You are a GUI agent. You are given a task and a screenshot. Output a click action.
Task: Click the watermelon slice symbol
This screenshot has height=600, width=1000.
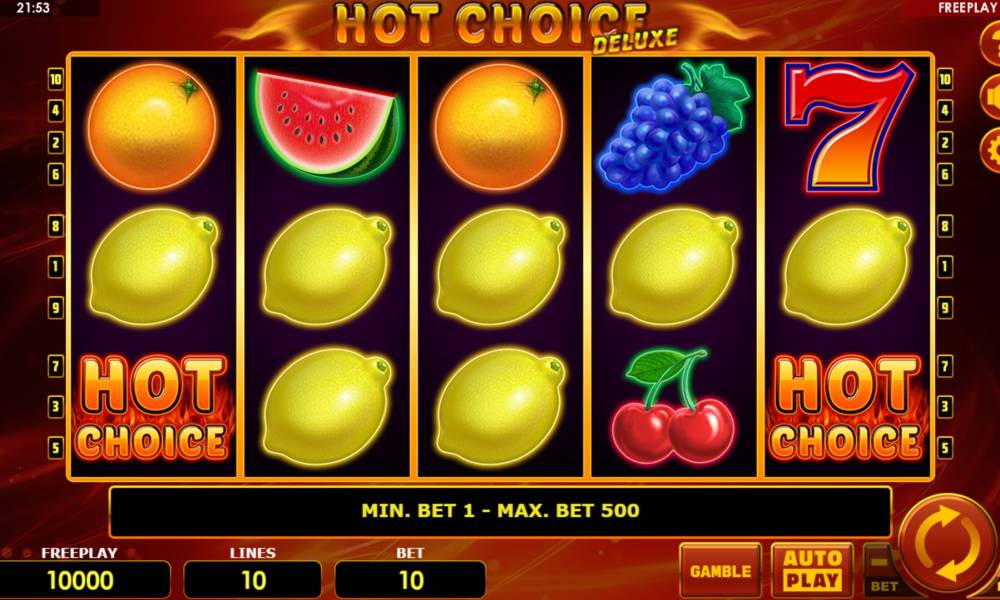pos(327,125)
